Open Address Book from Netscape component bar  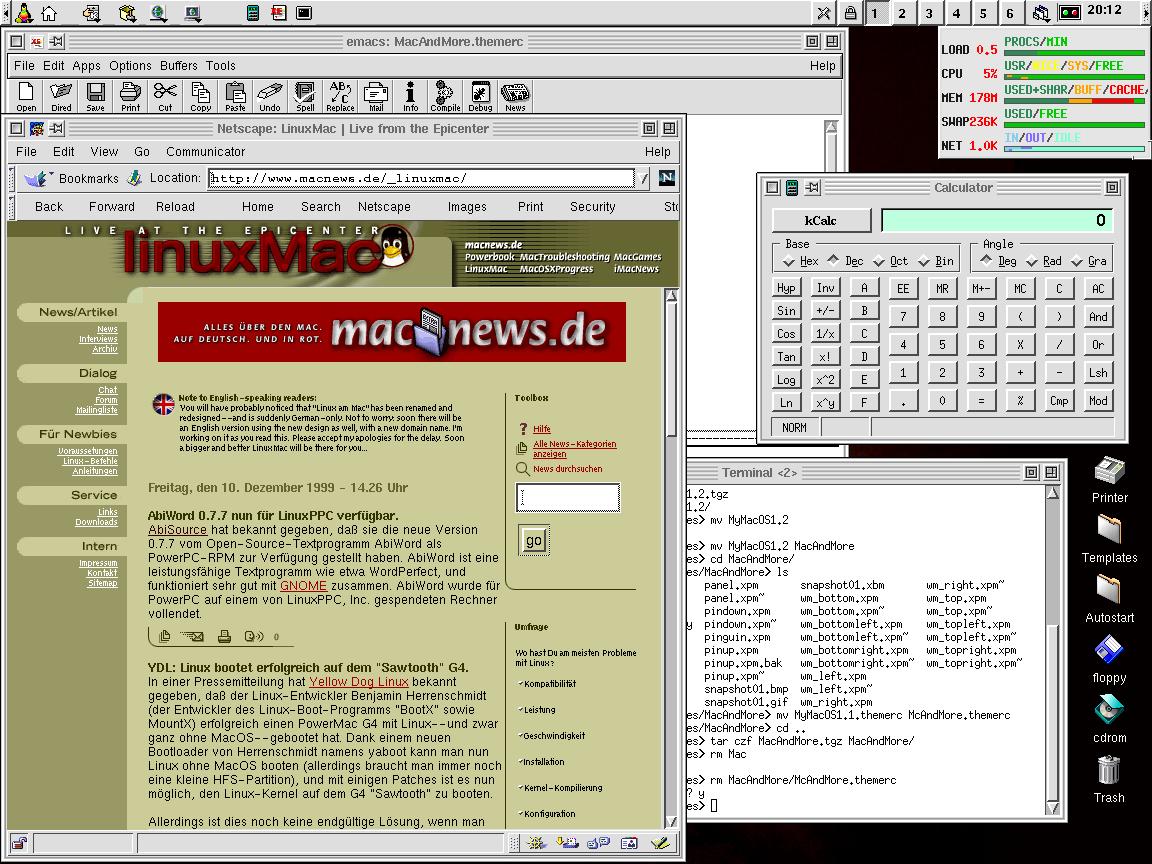click(629, 843)
